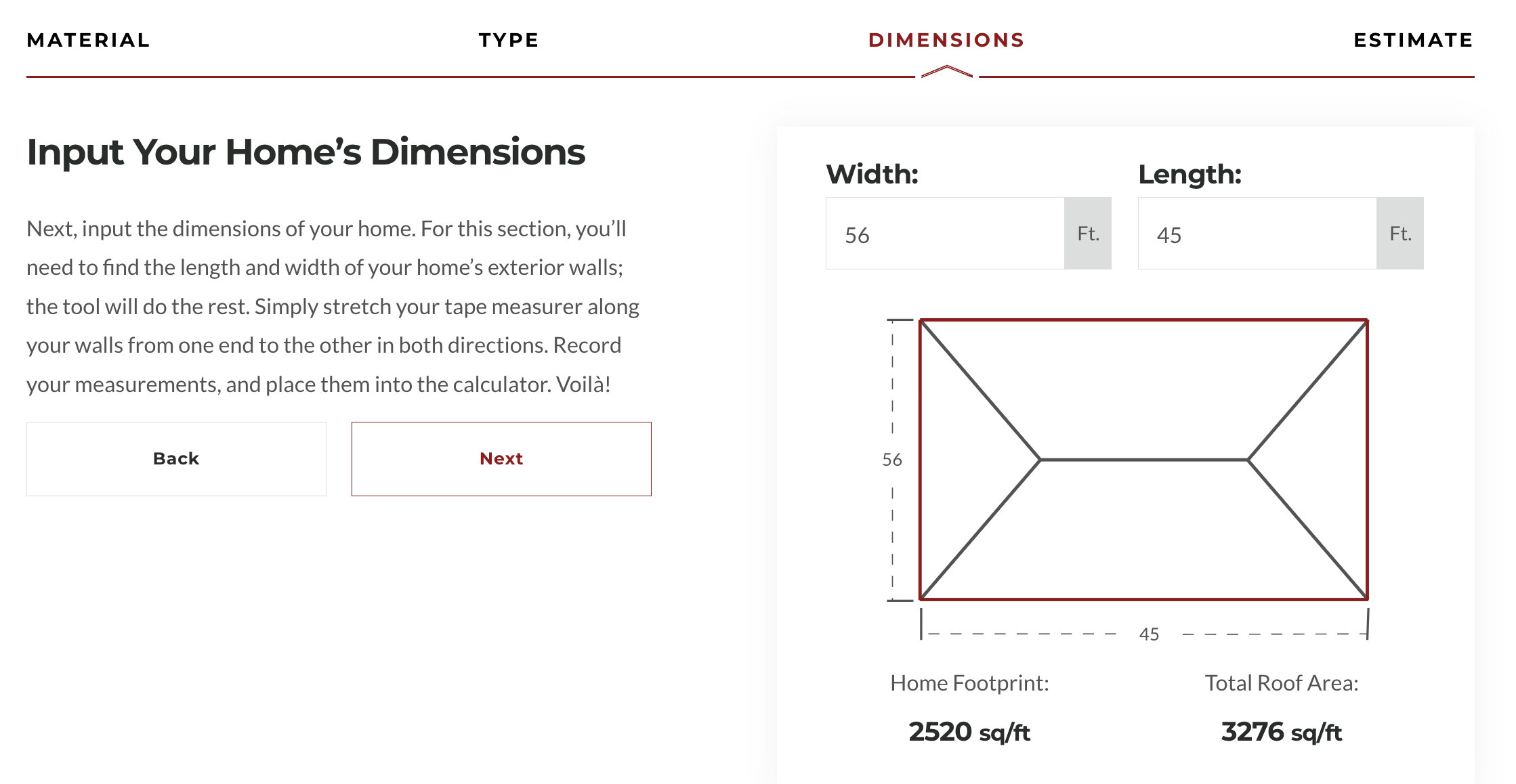Click the 45 bottom measurement on diagram
The image size is (1516, 784).
point(1149,634)
